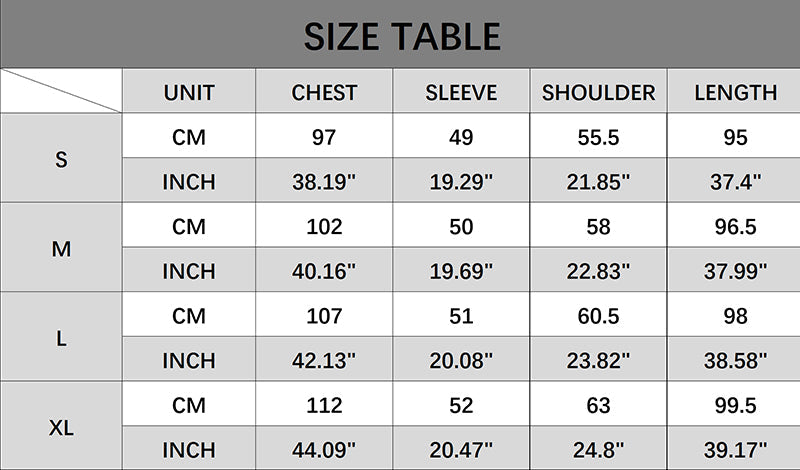The height and width of the screenshot is (470, 800).
Task: Click the SIZE TABLE title header
Action: pos(401,37)
